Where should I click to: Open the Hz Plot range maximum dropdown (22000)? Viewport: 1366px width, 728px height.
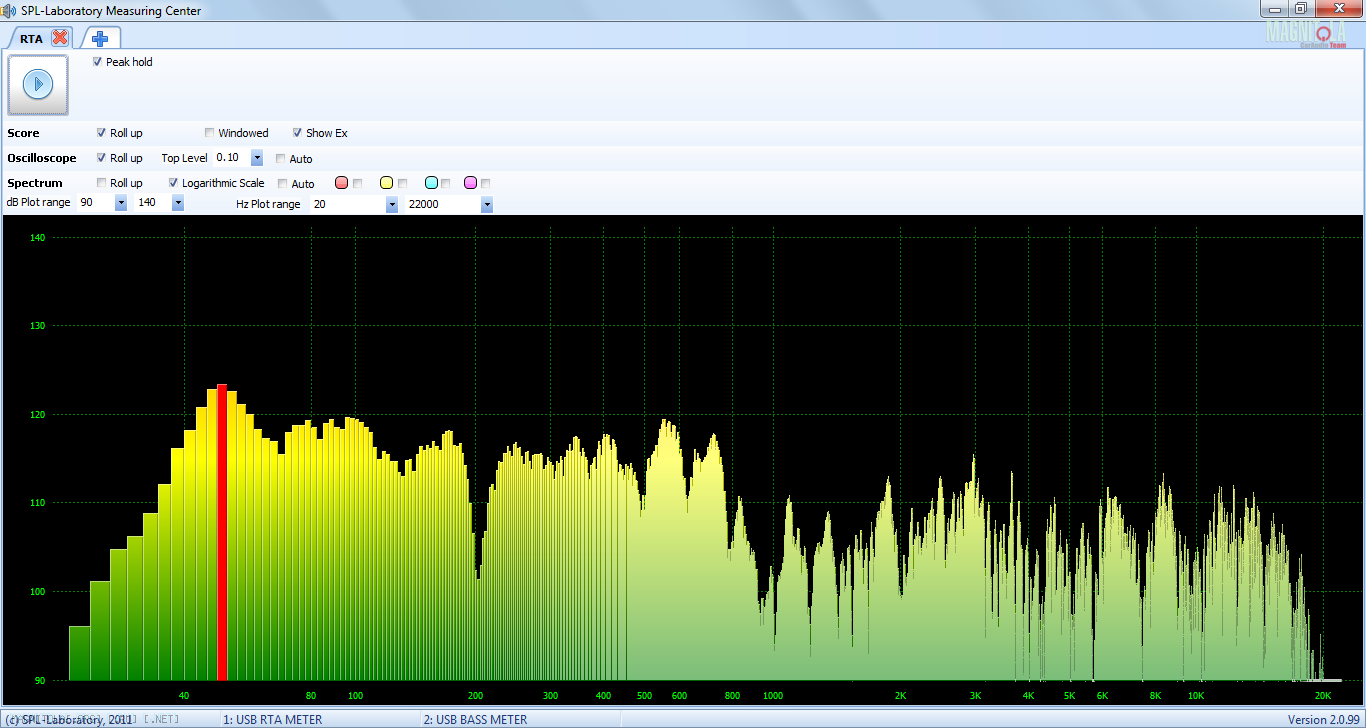pyautogui.click(x=487, y=204)
